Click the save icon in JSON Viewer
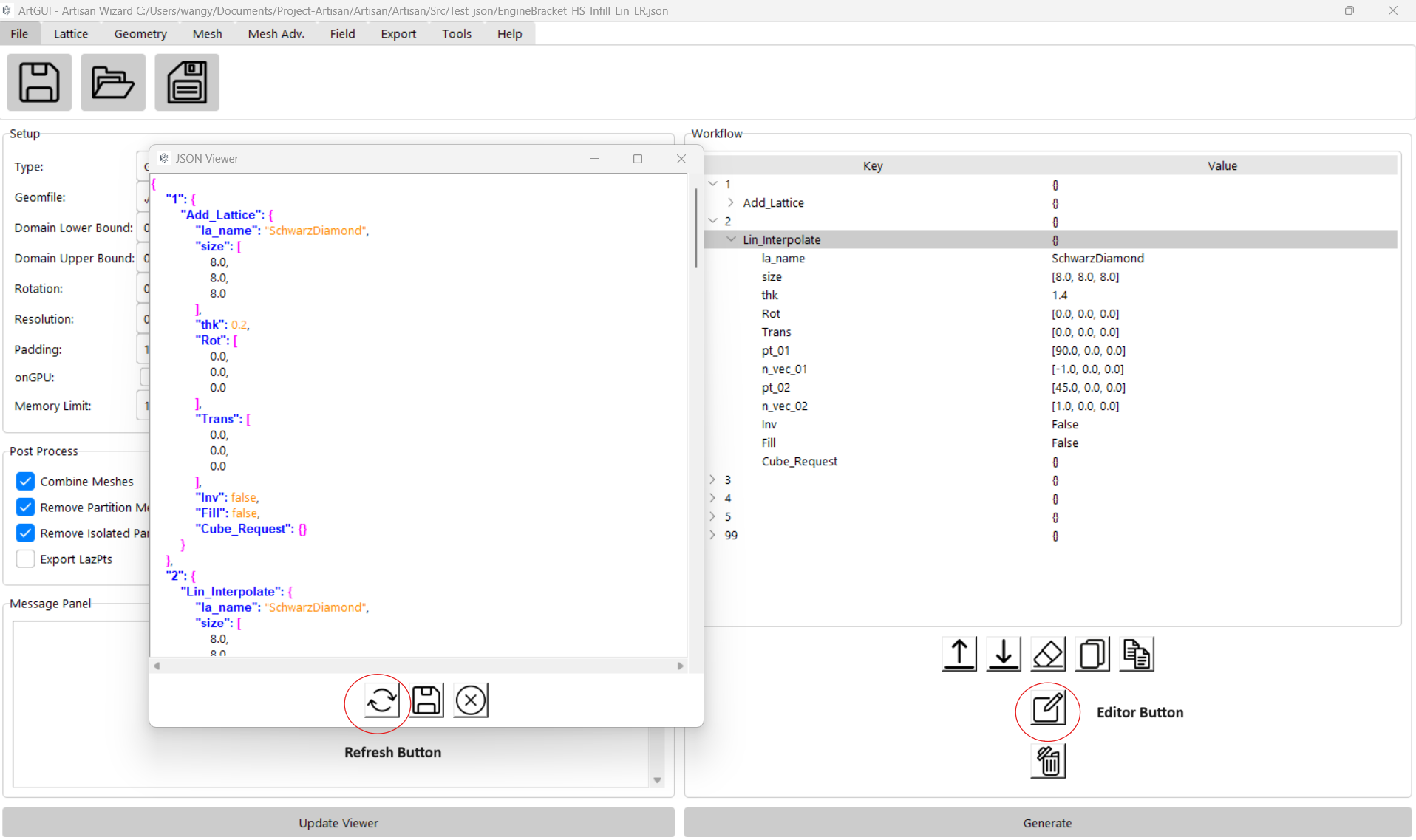 coord(426,700)
